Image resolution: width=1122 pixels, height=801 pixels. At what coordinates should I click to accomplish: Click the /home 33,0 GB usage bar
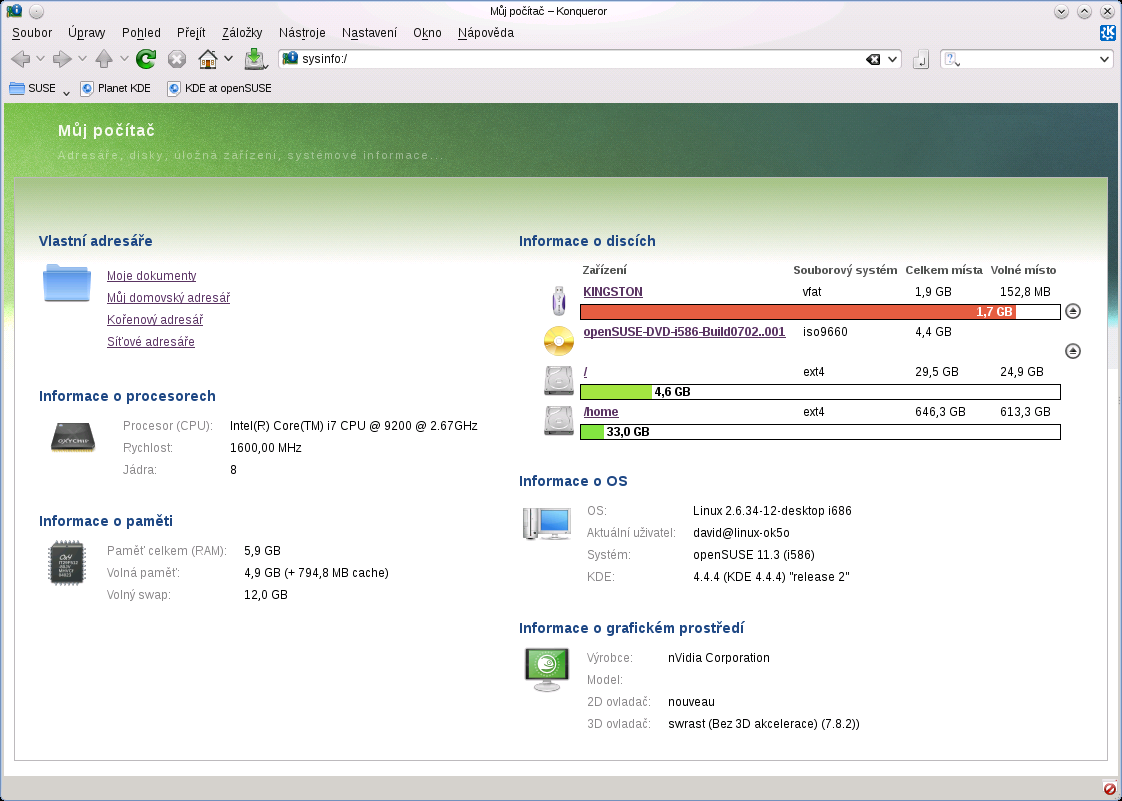820,432
